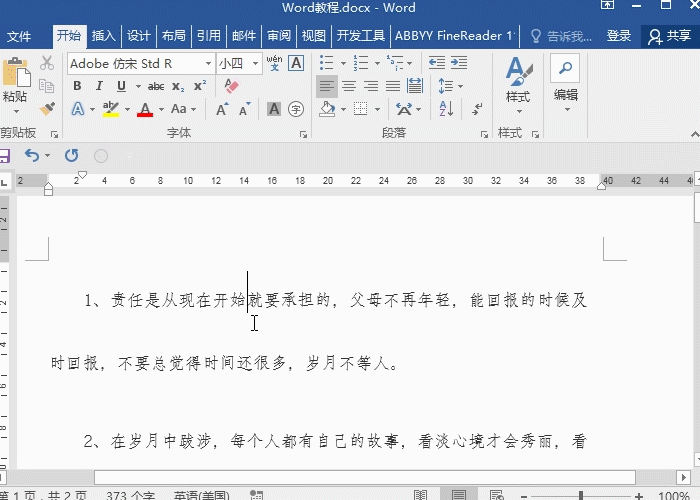Click the Cut scissors icon
The height and width of the screenshot is (500, 700).
[47, 63]
